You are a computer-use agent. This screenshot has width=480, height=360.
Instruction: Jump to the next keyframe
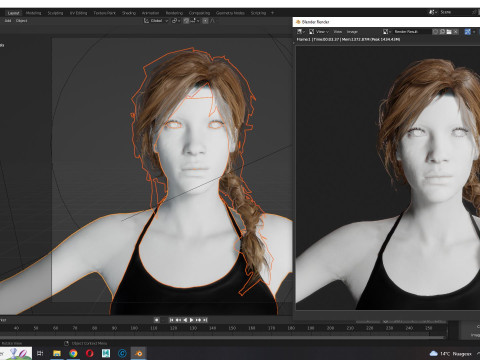coord(198,320)
